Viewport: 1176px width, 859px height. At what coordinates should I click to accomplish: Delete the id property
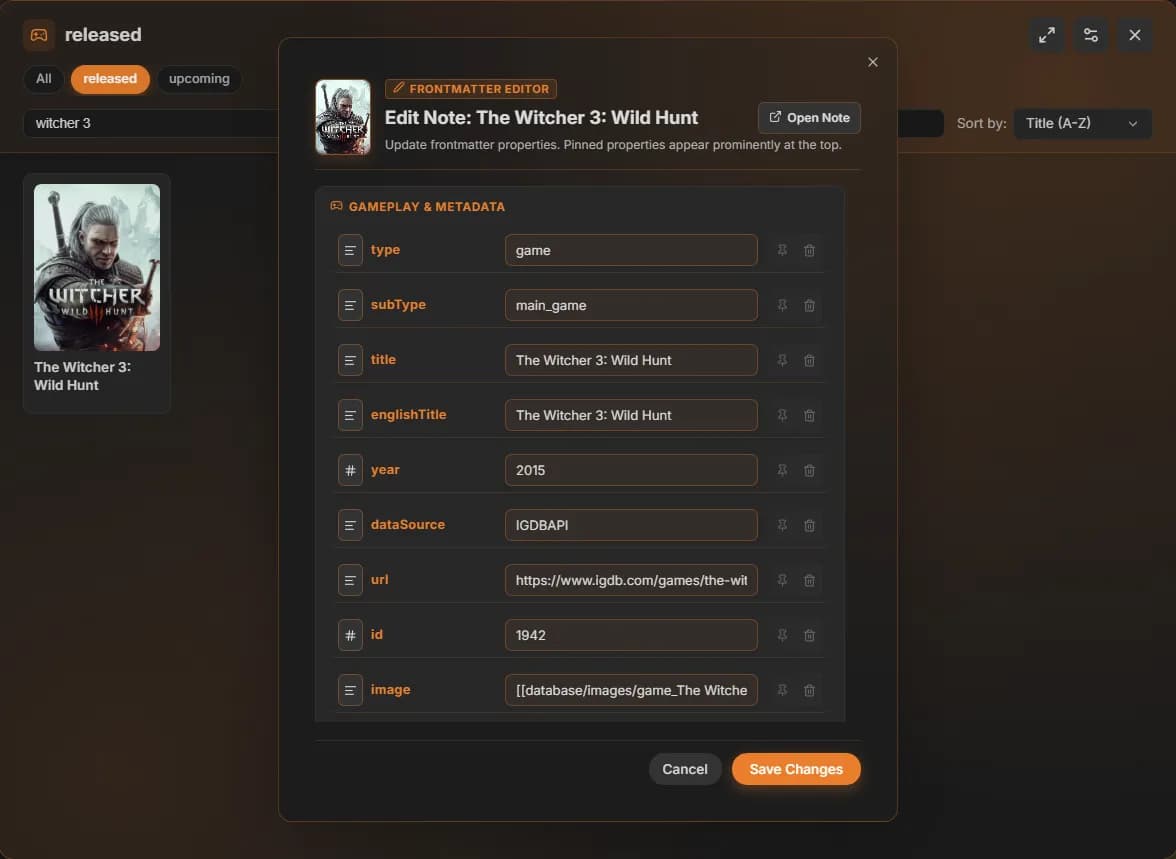(809, 635)
